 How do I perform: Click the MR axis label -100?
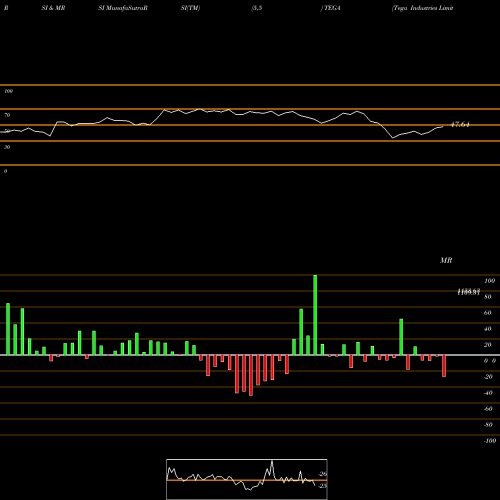(x=490, y=441)
